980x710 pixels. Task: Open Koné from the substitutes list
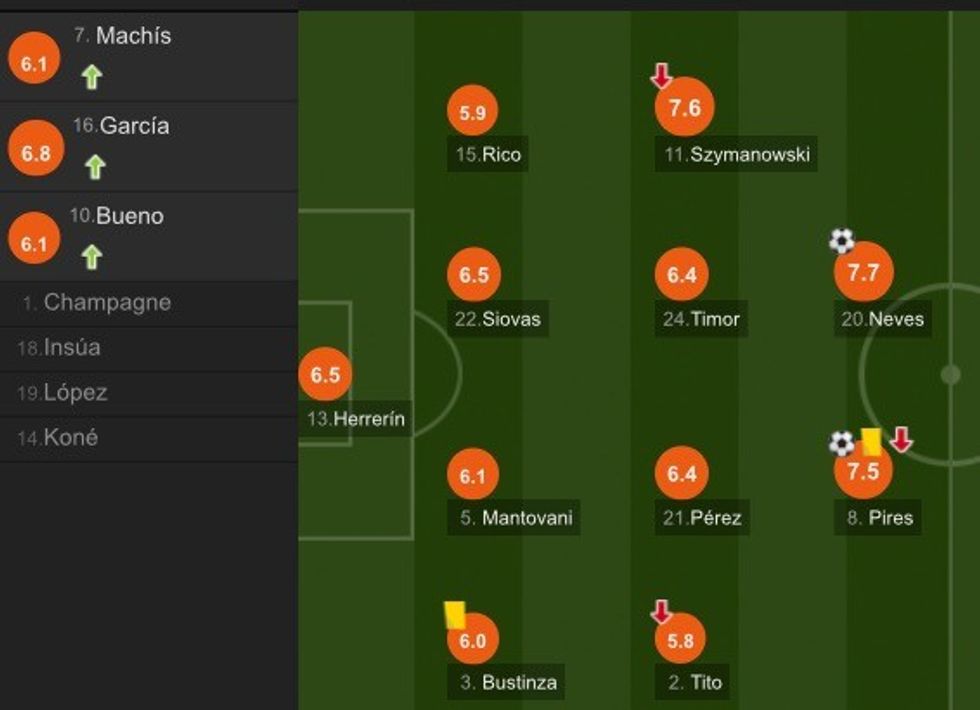point(70,438)
